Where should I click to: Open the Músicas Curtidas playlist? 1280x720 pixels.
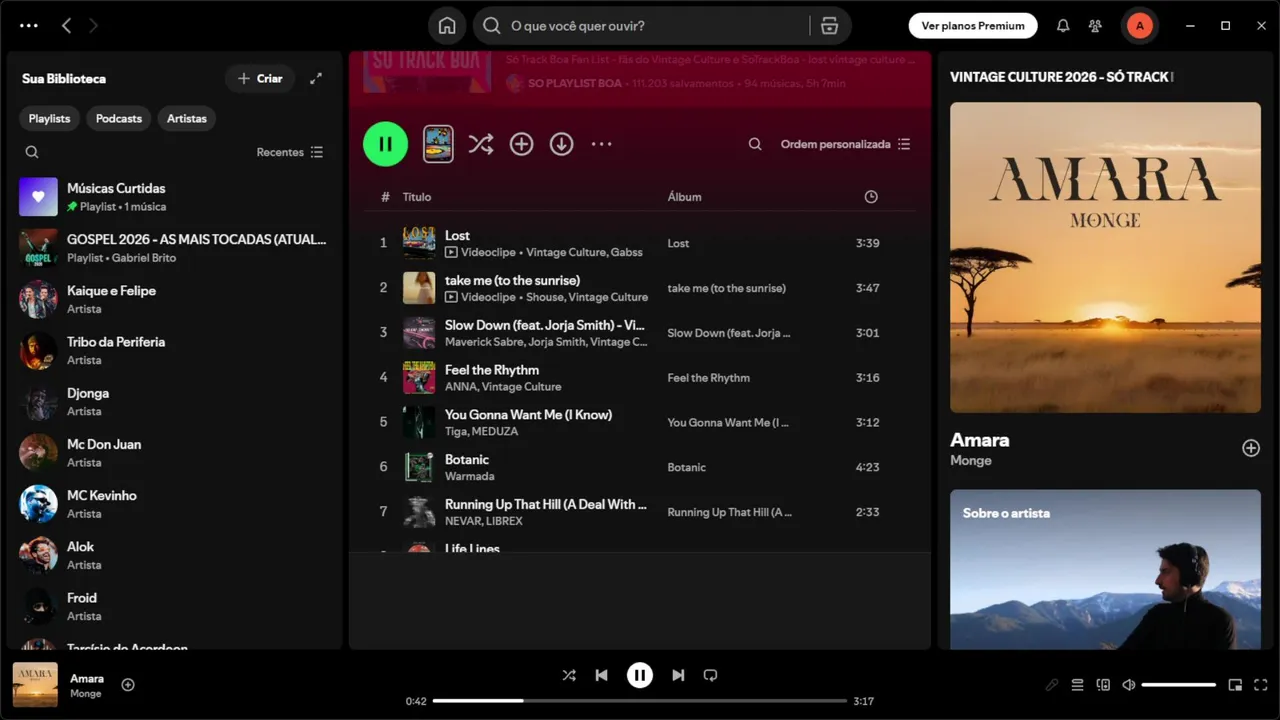pos(174,197)
